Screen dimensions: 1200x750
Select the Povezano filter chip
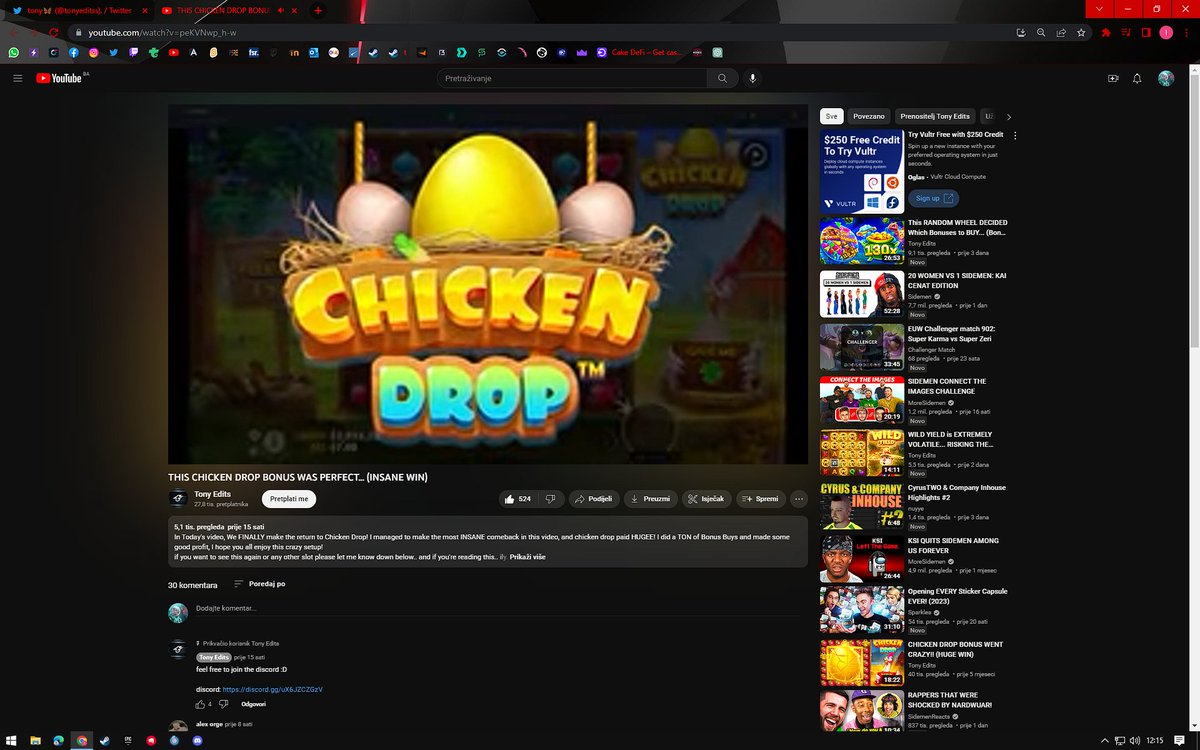(869, 116)
